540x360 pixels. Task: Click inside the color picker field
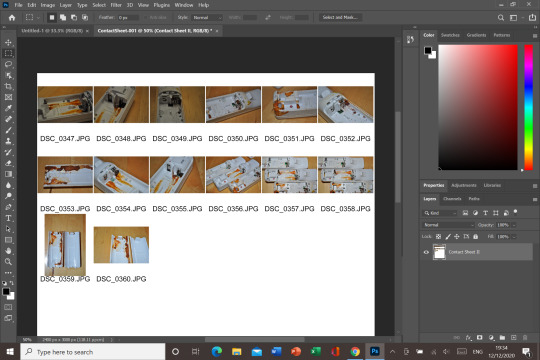(478, 107)
